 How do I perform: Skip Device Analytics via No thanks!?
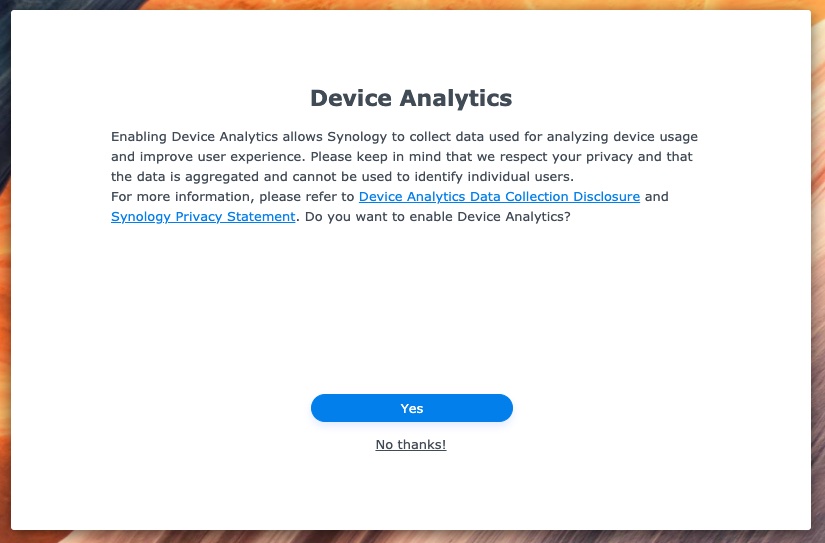click(411, 445)
